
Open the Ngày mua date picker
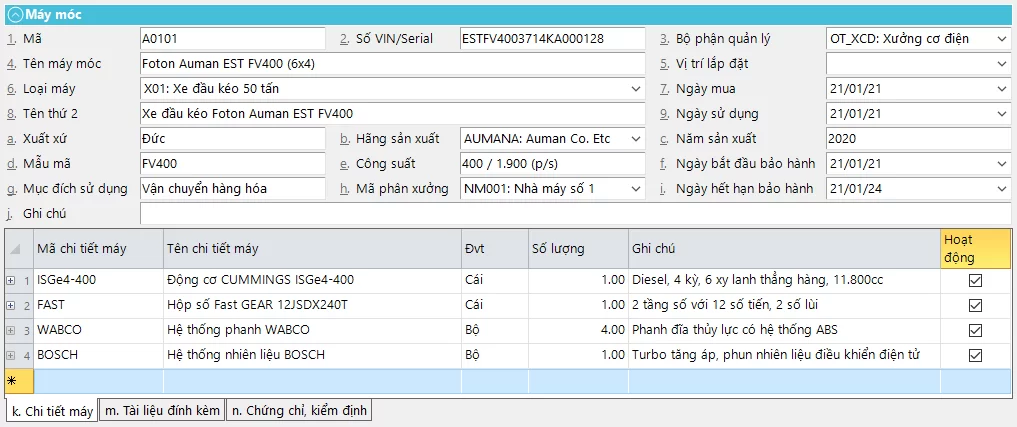click(1002, 89)
